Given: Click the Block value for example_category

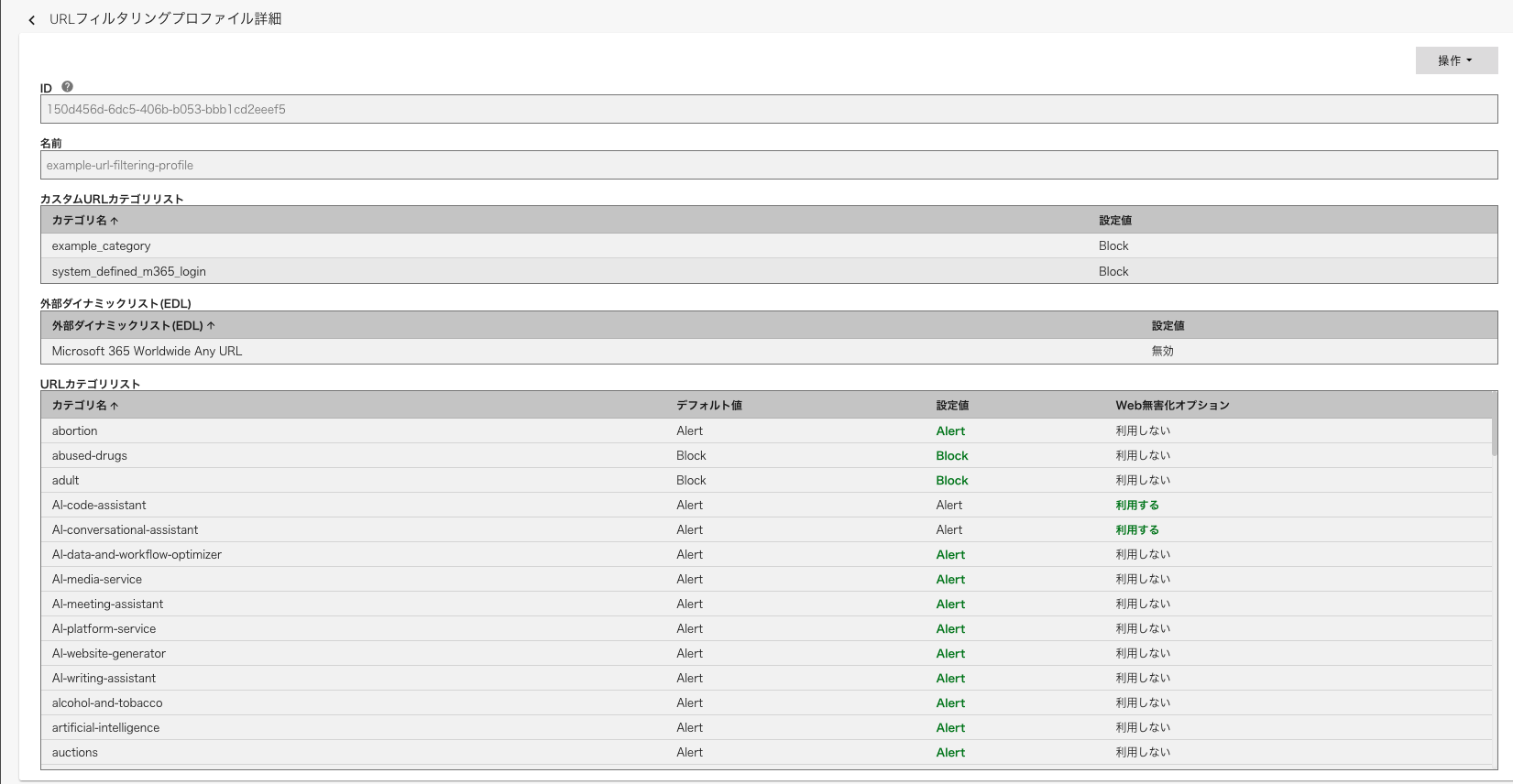Looking at the screenshot, I should click(x=1113, y=245).
